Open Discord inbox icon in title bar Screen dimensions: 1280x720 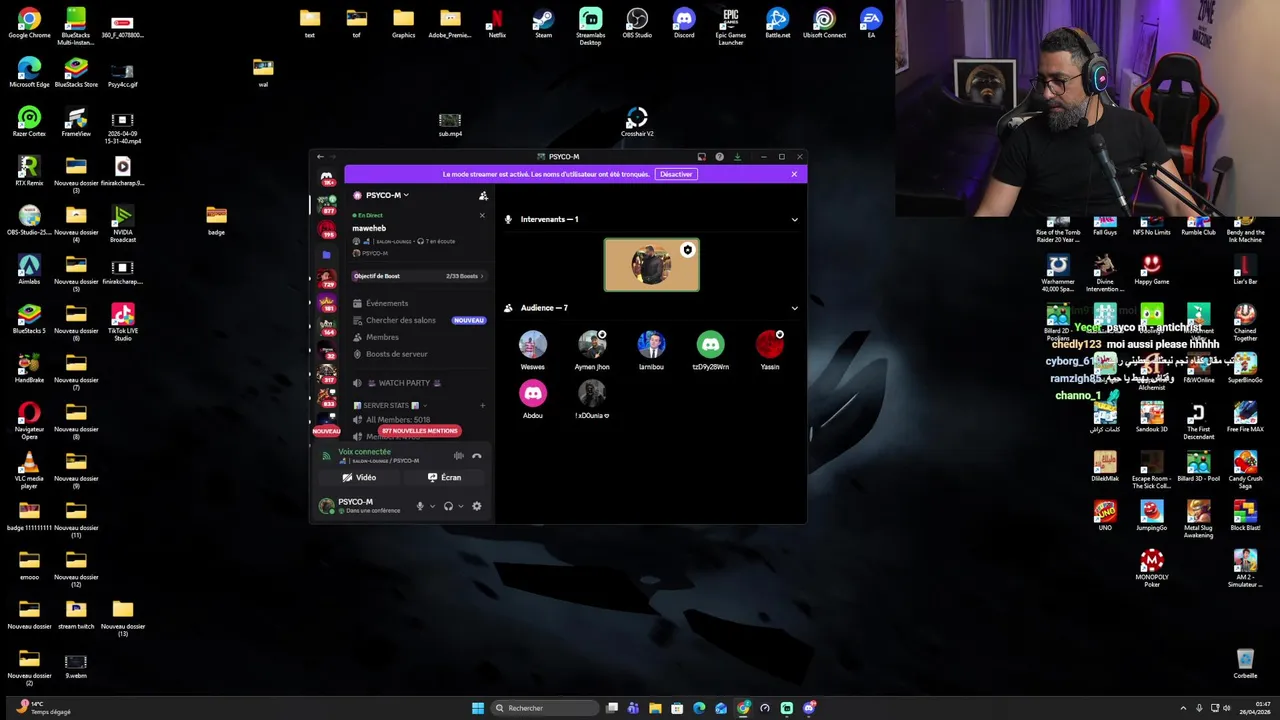(x=701, y=157)
